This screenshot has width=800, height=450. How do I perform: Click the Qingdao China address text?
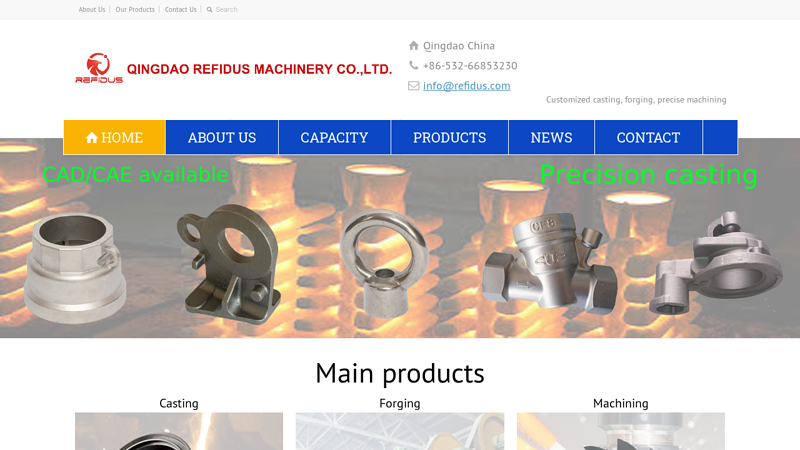tap(459, 46)
